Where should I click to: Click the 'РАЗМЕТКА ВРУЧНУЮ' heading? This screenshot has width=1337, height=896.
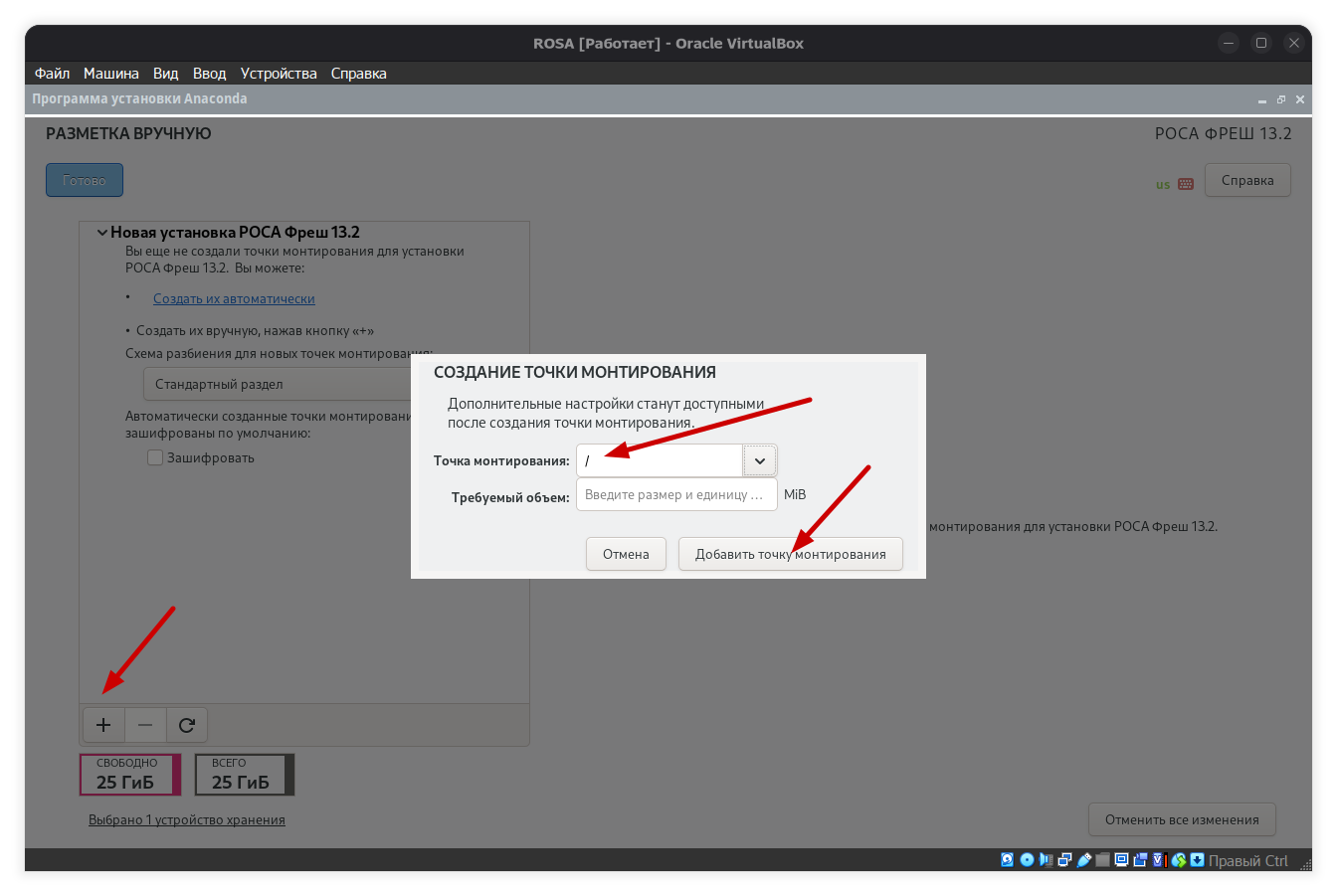(128, 133)
